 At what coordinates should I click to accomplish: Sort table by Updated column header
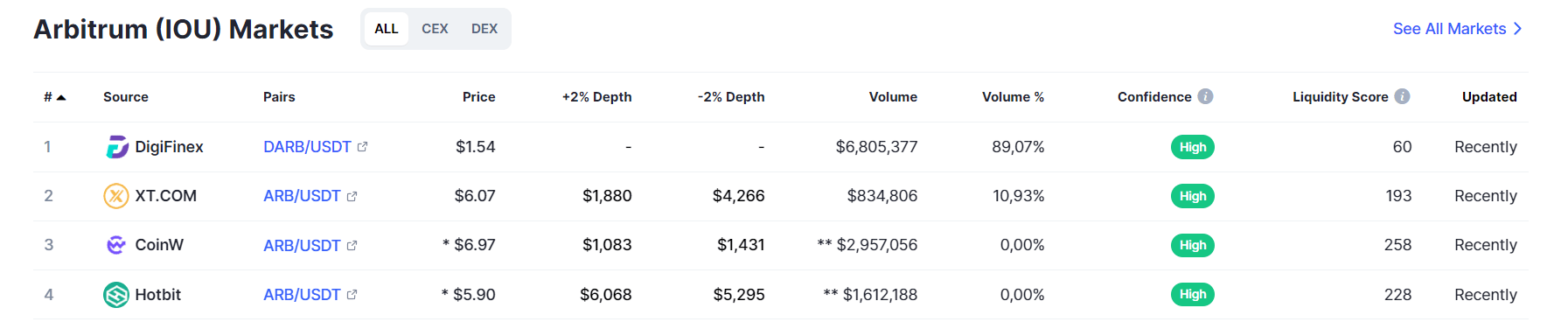(x=1489, y=97)
